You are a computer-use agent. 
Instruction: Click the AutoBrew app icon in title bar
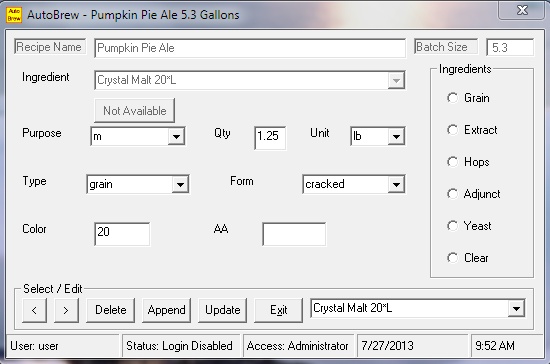(14, 15)
